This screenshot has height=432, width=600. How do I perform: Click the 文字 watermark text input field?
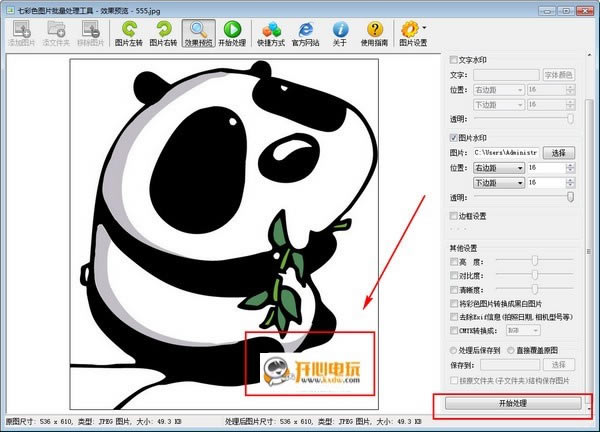[x=506, y=75]
